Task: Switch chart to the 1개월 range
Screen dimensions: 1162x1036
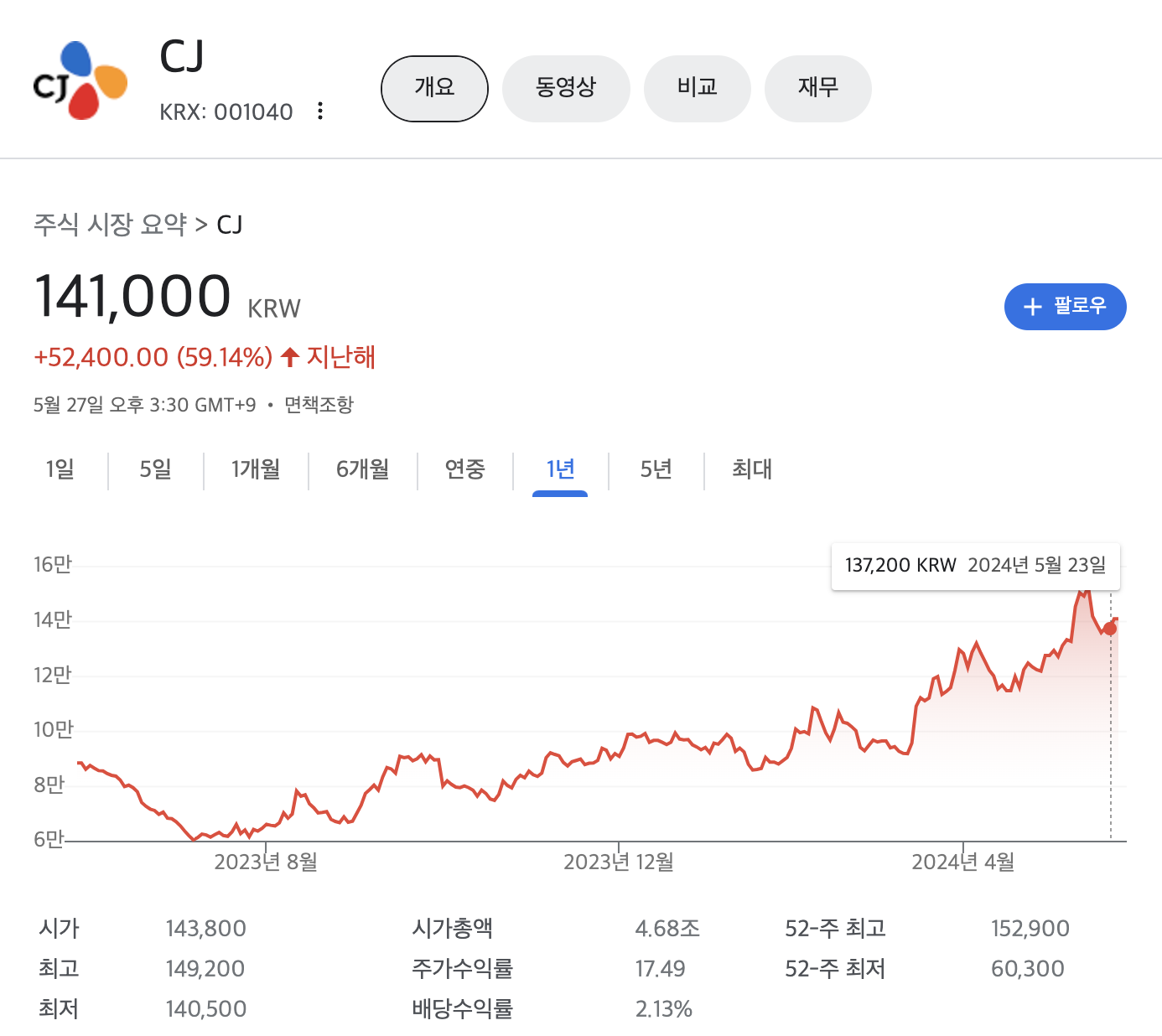Action: [256, 469]
